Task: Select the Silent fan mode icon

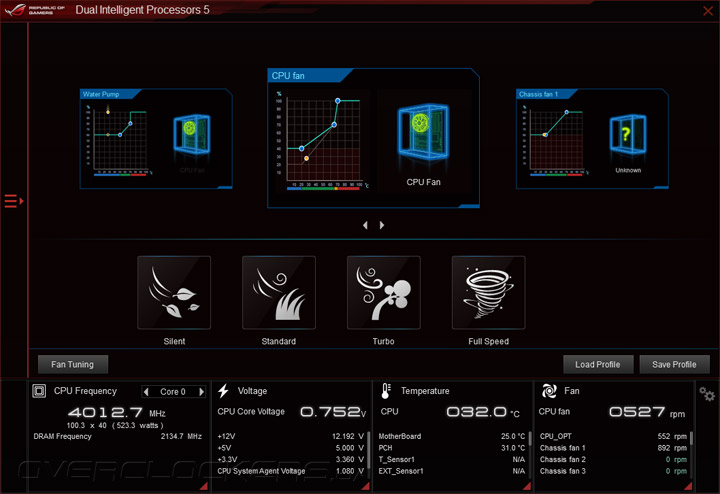Action: click(174, 292)
